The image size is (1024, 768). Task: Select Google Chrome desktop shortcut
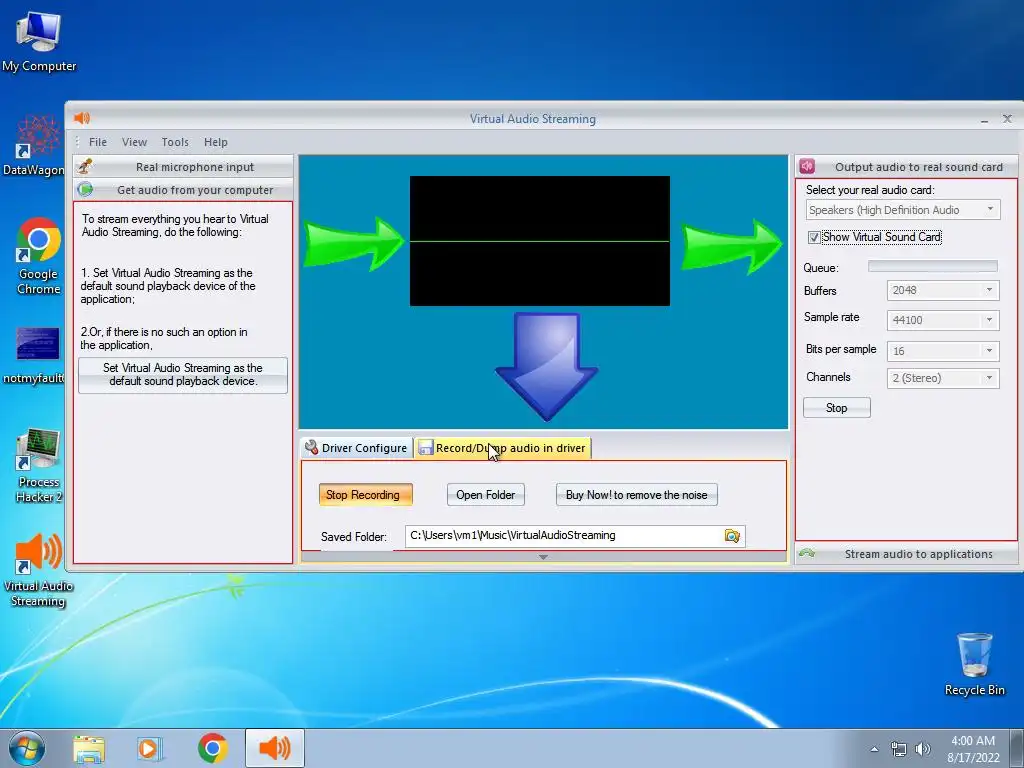coord(39,255)
